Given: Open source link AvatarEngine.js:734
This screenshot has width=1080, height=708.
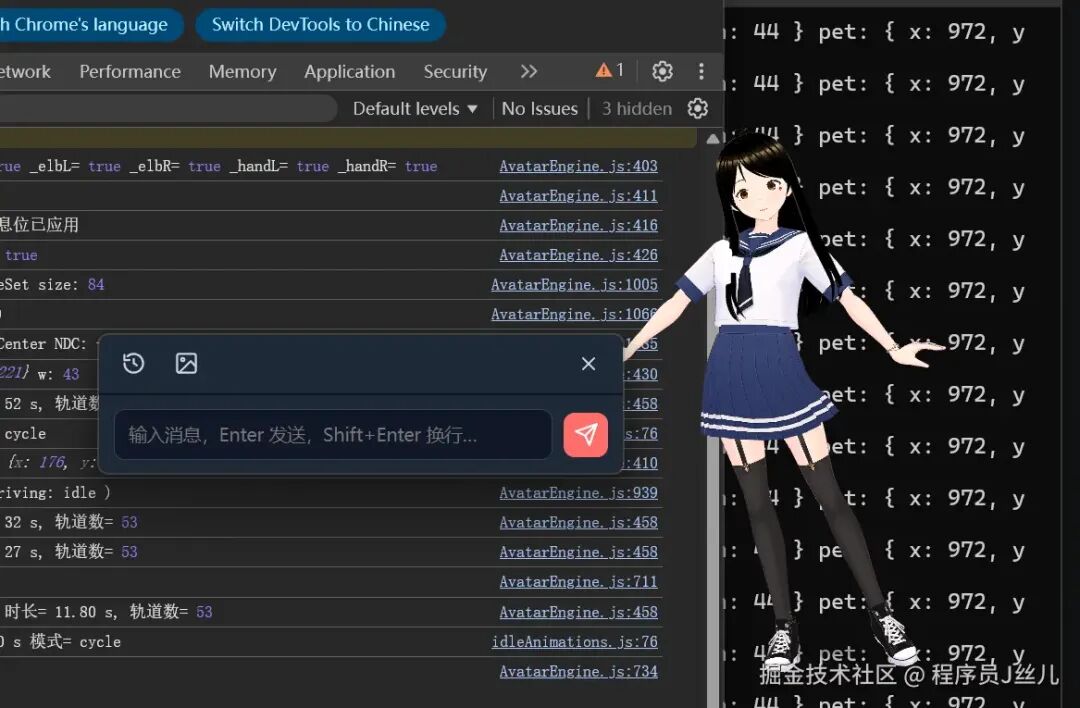Looking at the screenshot, I should pyautogui.click(x=579, y=671).
